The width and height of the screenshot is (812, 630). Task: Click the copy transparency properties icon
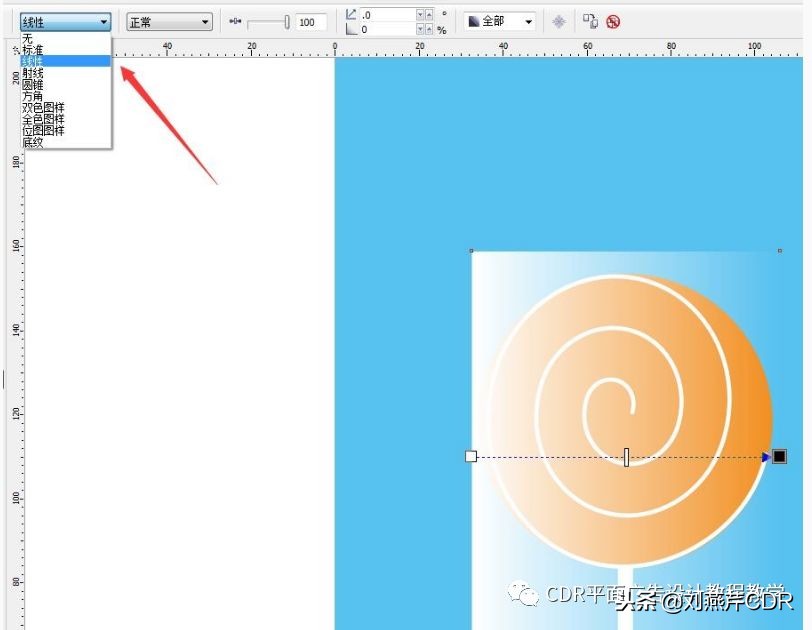point(590,21)
